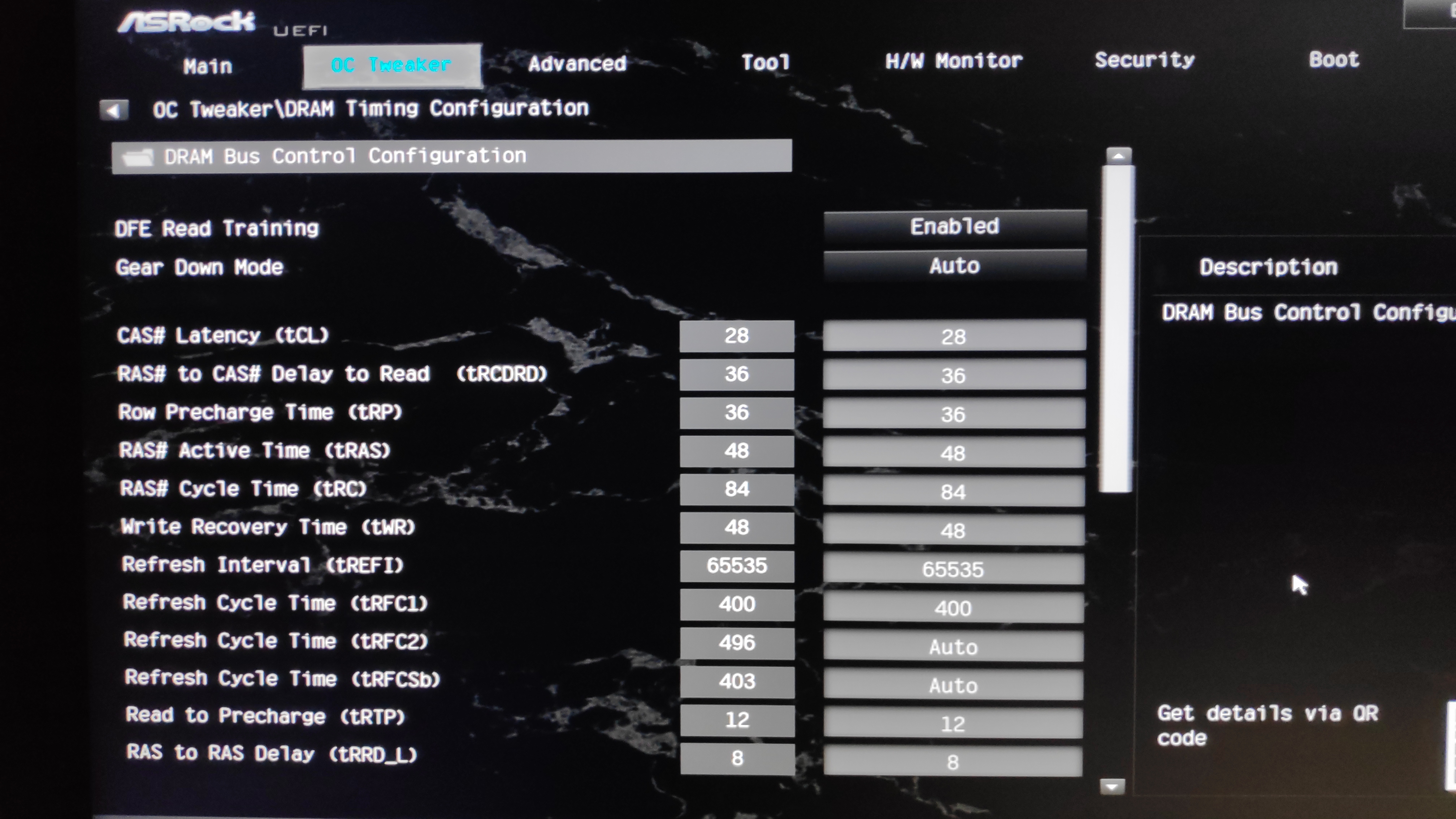This screenshot has height=819, width=1456.
Task: Click the back arrow beside OC Tweaker path
Action: (x=114, y=110)
